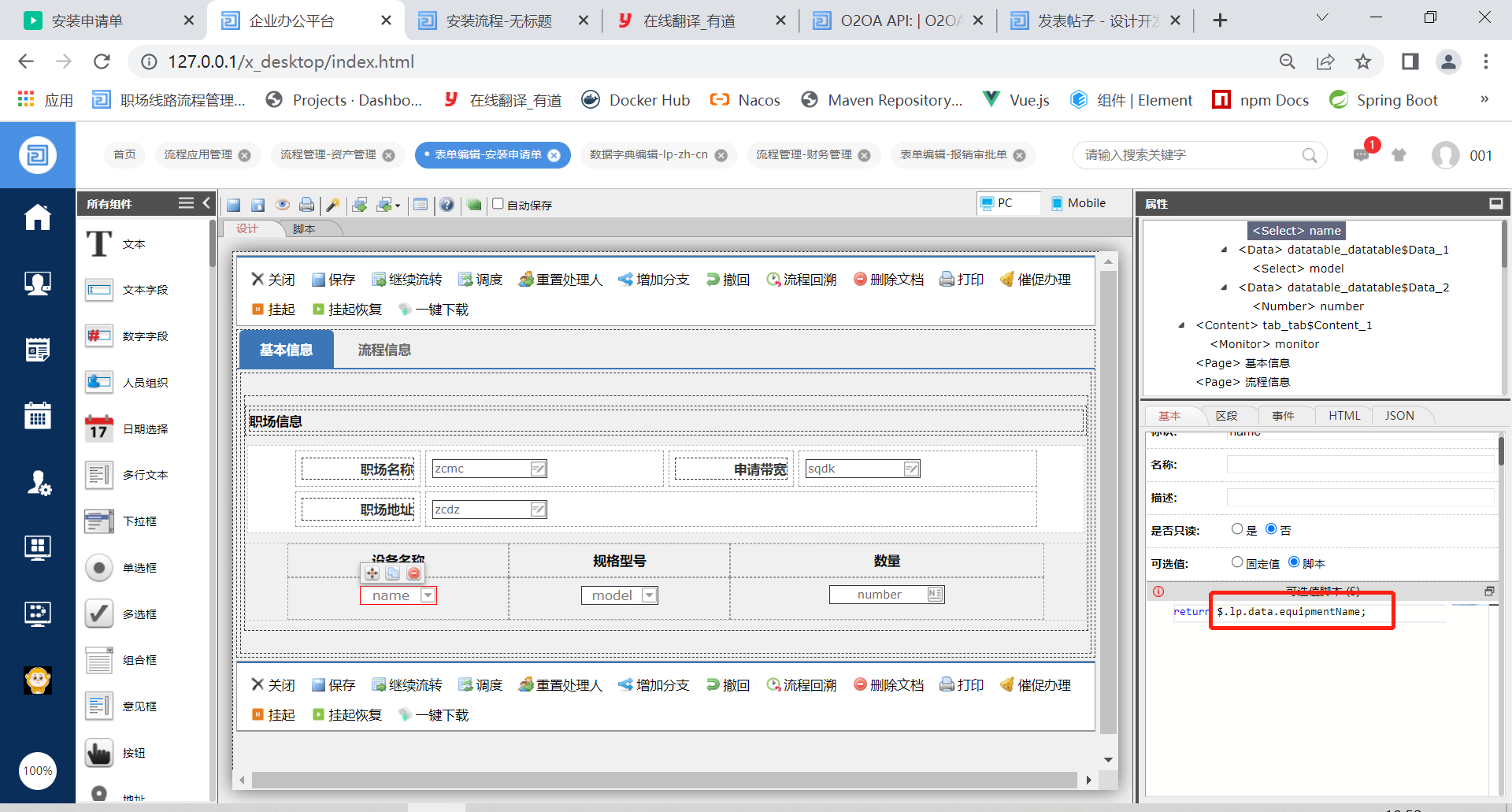Select 固定值 radio for 可选值
Viewport: 1512px width, 812px height.
tap(1237, 562)
